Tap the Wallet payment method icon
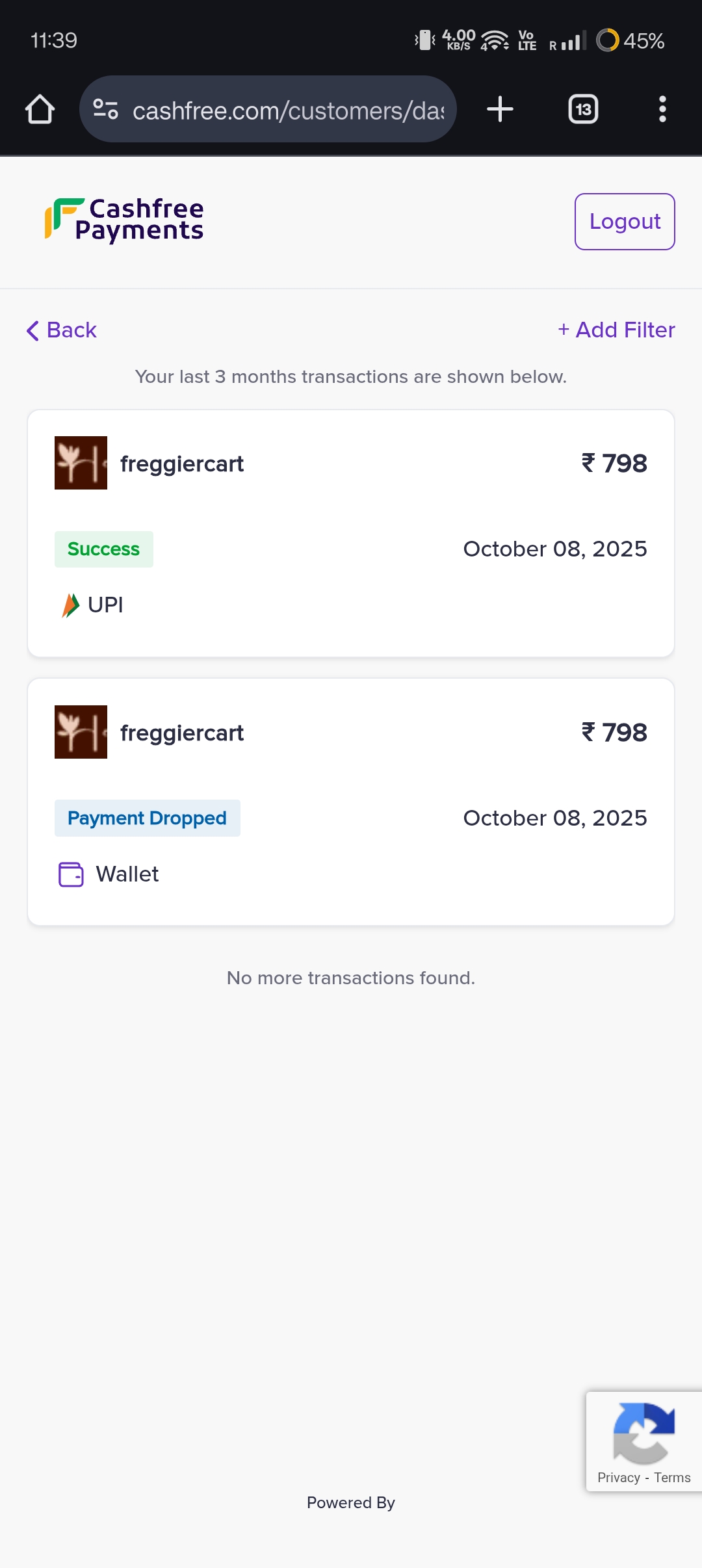Image resolution: width=702 pixels, height=1568 pixels. point(71,874)
